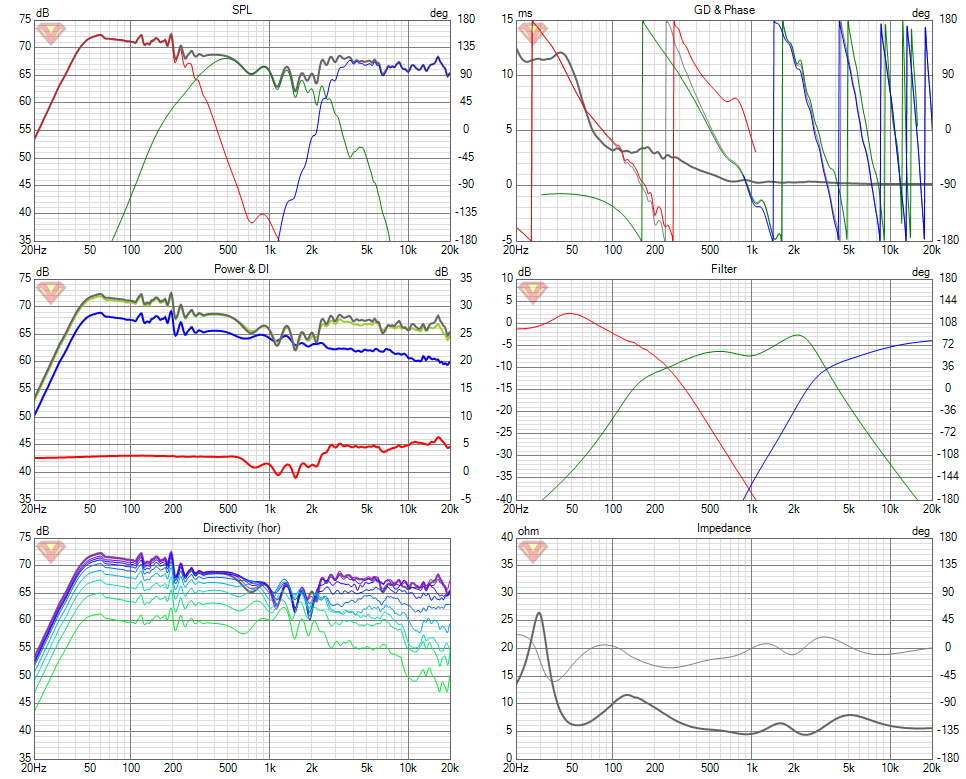This screenshot has height=779, width=966.
Task: Click the 20Hz axis label on SPL chart
Action: pyautogui.click(x=34, y=250)
